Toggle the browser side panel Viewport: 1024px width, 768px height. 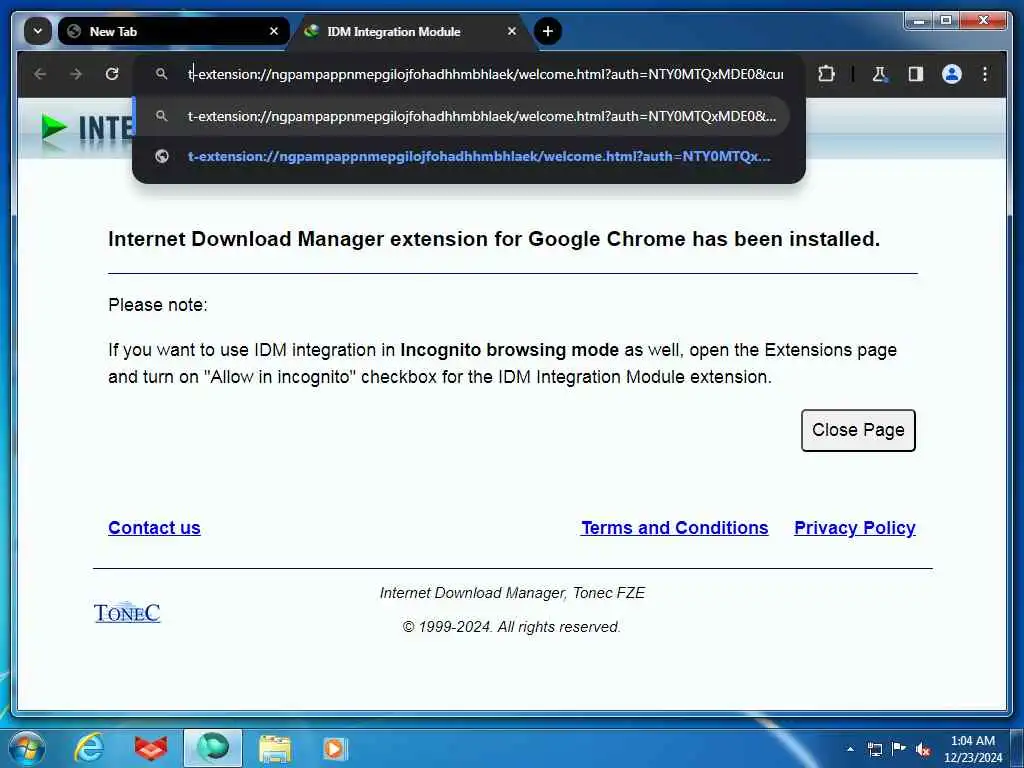(x=916, y=74)
